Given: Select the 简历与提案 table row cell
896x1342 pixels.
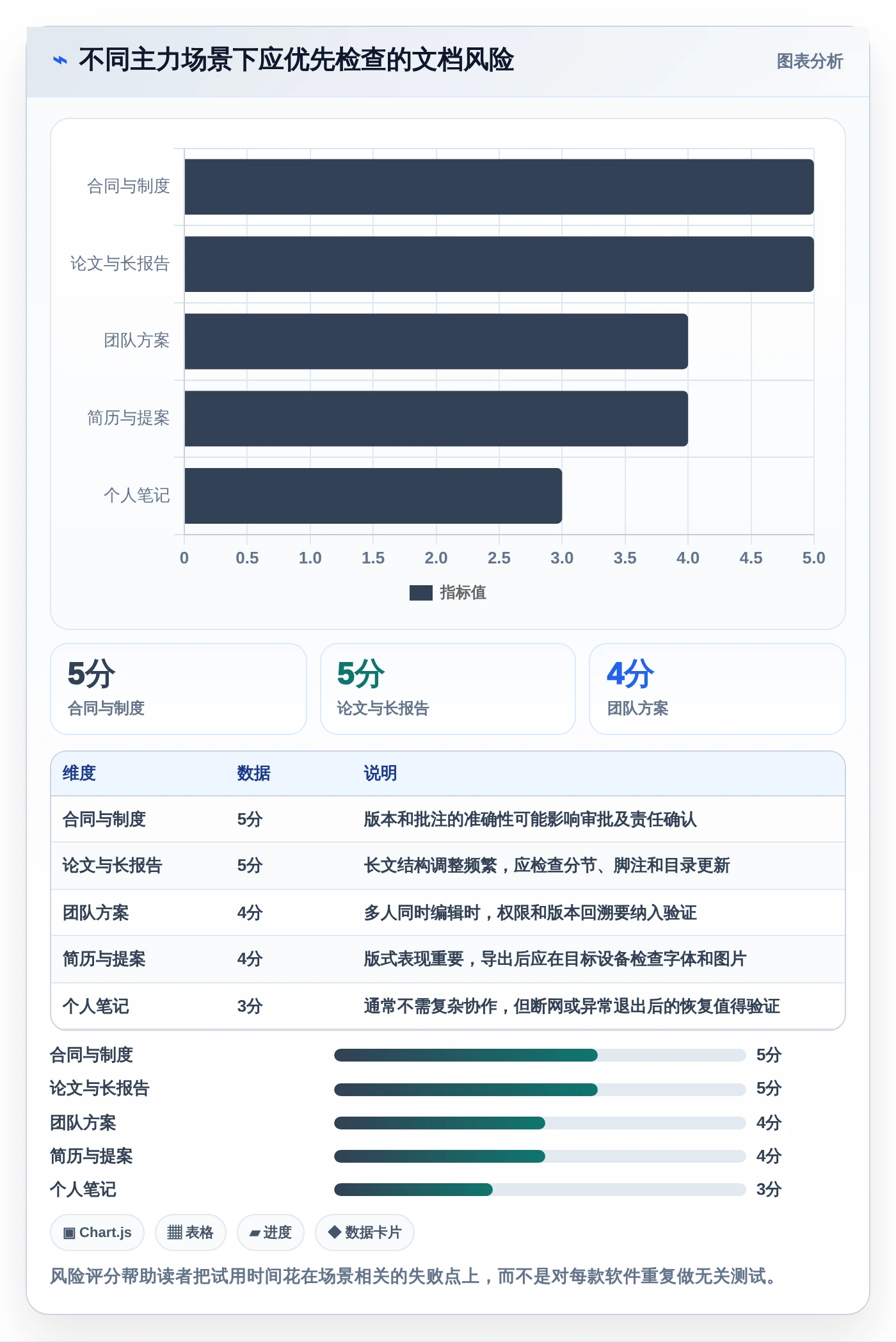Looking at the screenshot, I should click(104, 959).
